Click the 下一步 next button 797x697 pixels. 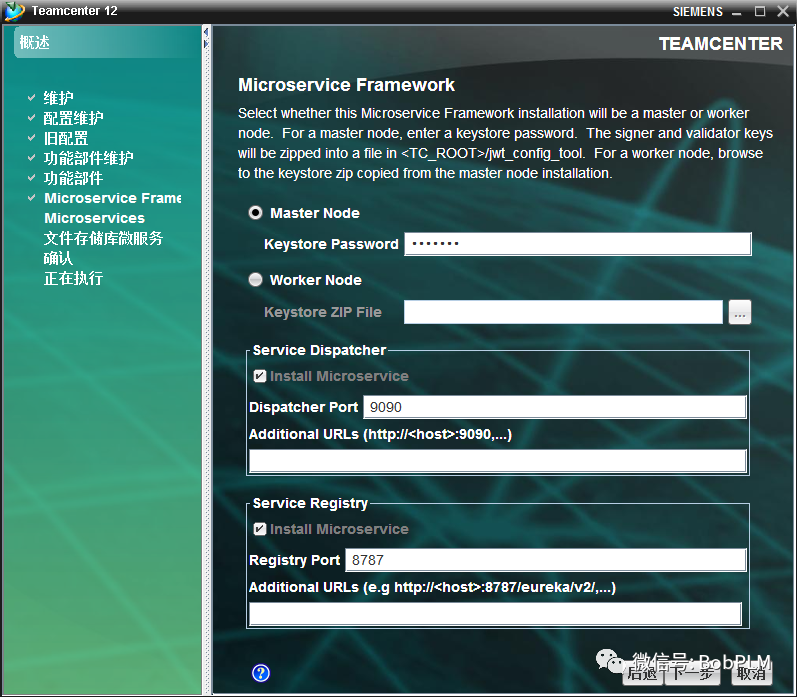click(x=692, y=673)
